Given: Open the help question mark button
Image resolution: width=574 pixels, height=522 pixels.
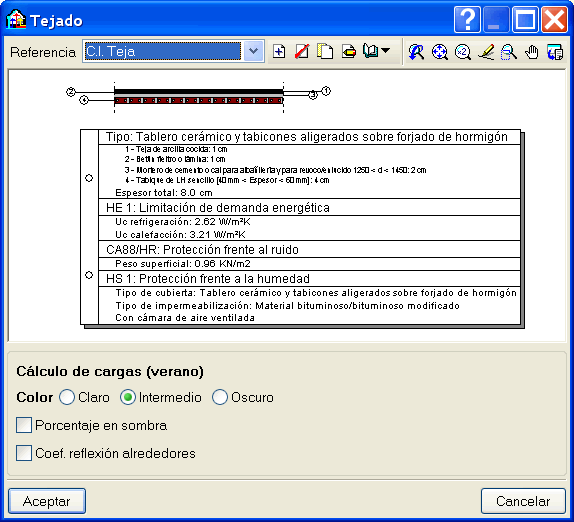Looking at the screenshot, I should click(467, 19).
